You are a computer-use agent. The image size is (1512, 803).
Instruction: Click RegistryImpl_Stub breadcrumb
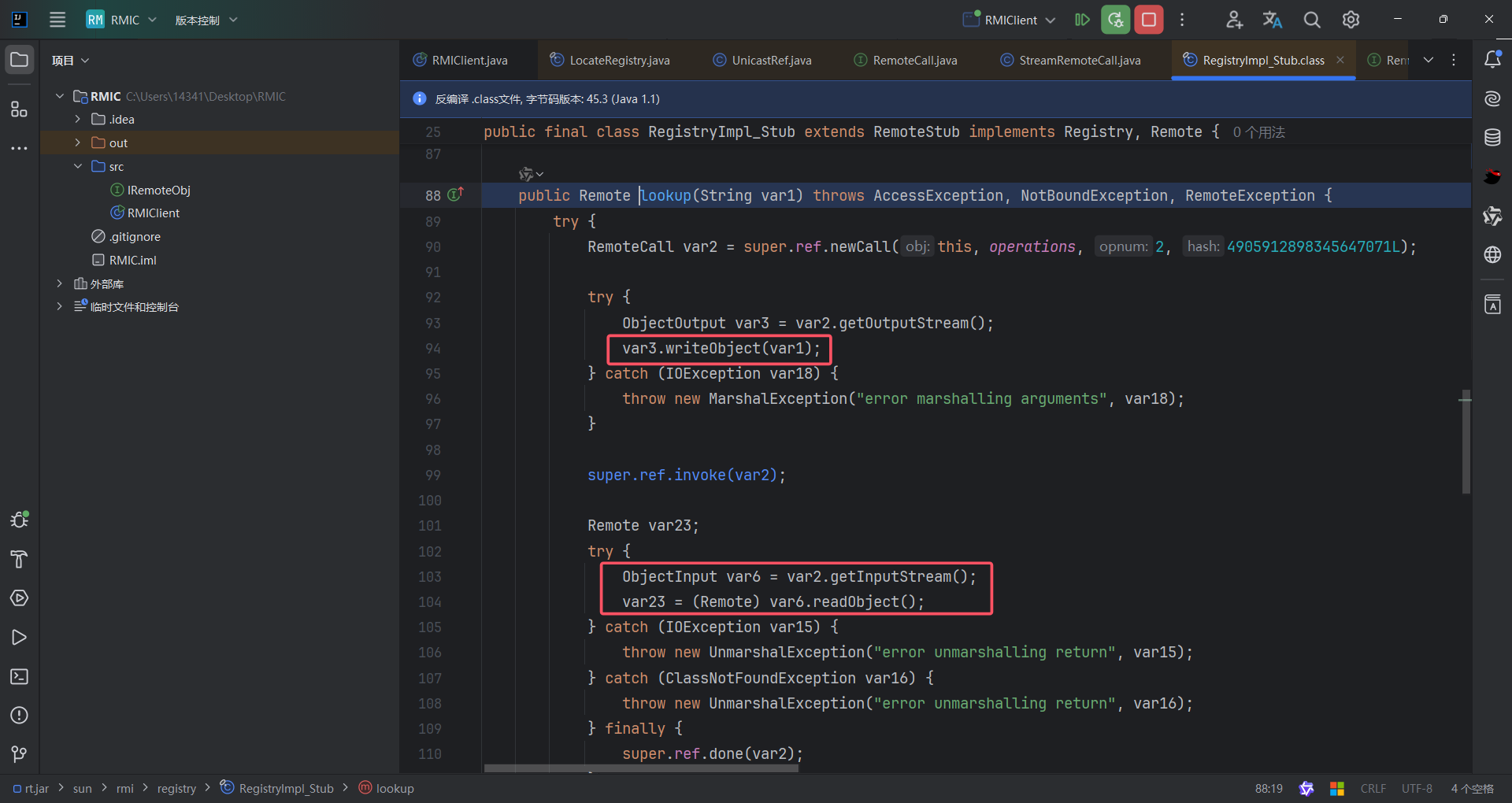click(277, 788)
